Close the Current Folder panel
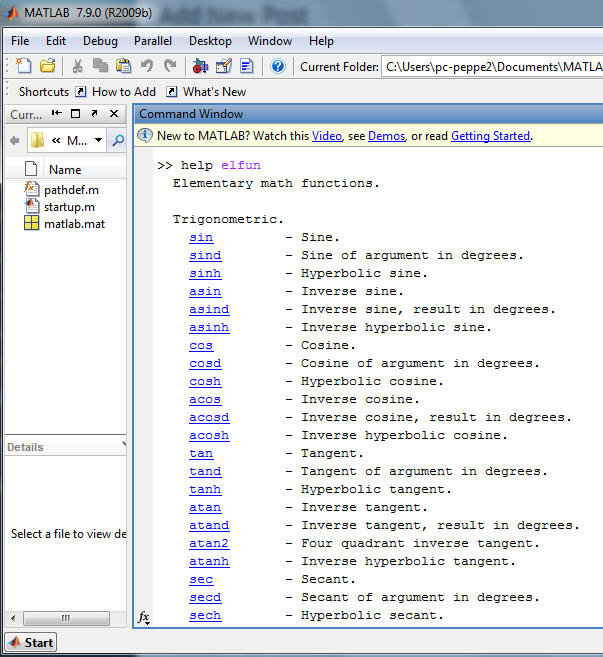This screenshot has height=657, width=603. [x=114, y=114]
